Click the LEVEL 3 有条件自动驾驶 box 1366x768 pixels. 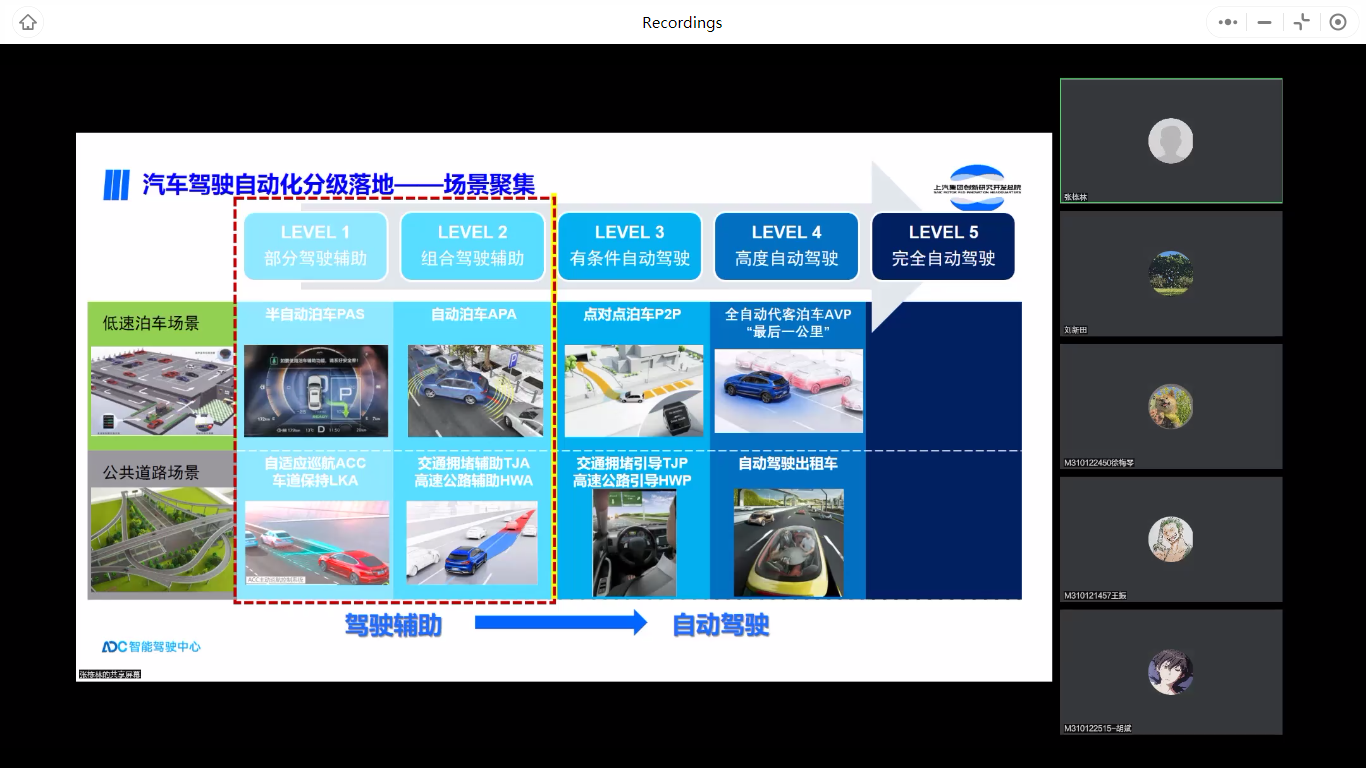630,246
